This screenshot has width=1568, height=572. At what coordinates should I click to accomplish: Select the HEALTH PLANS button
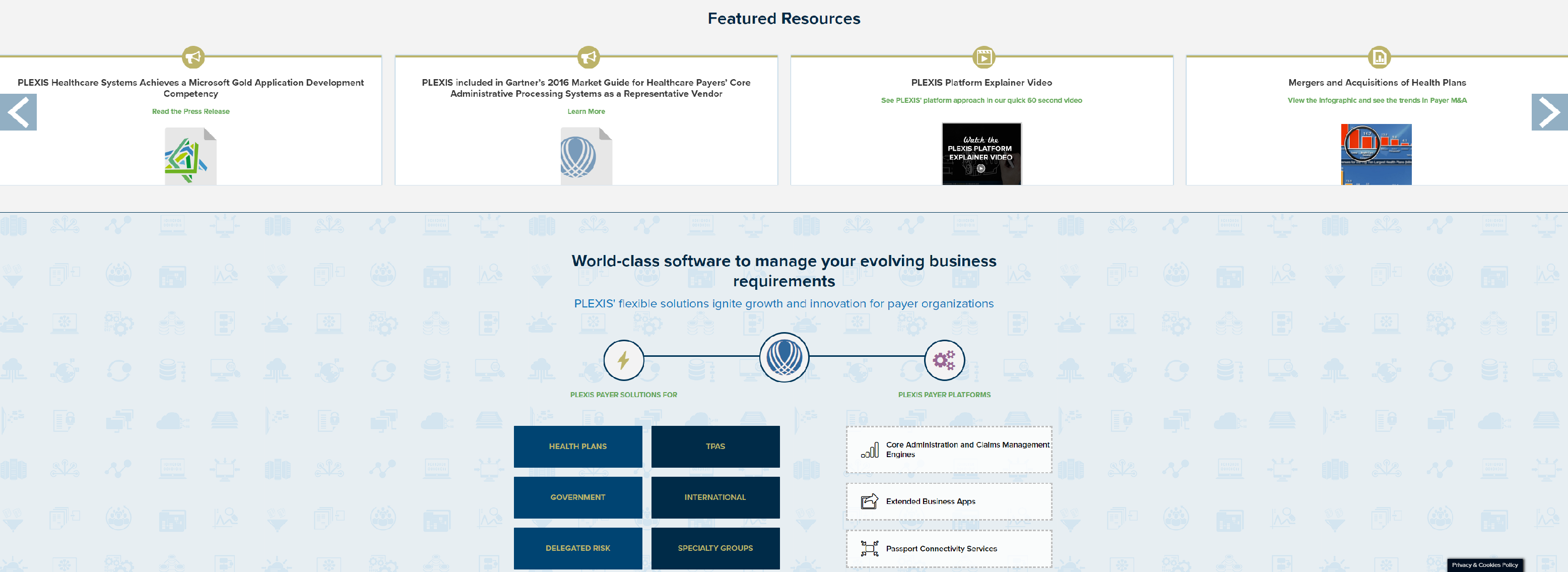[x=577, y=447]
